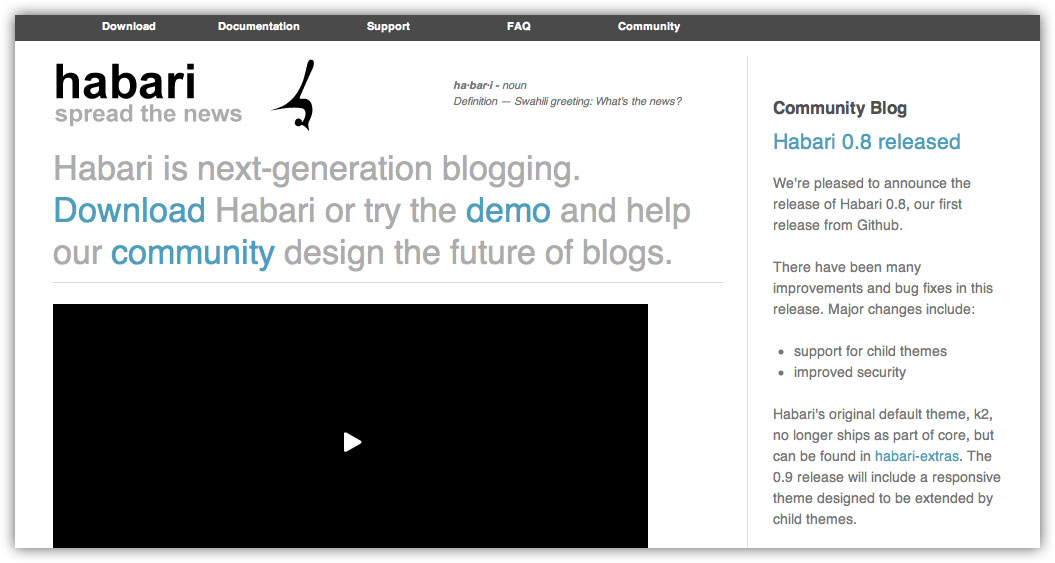Open the demo link in the headline

coord(508,210)
